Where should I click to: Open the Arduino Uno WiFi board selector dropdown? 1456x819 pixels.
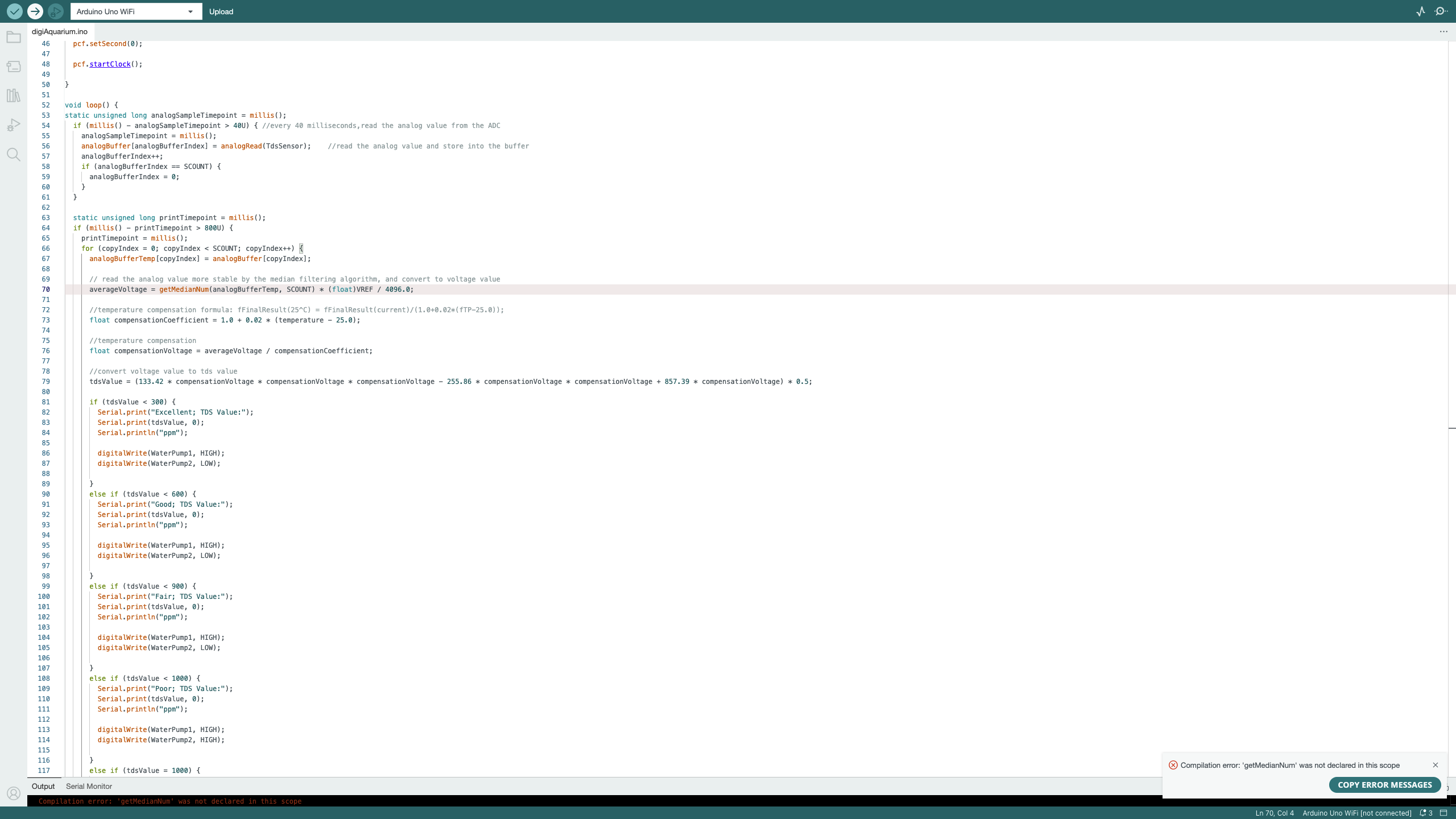pyautogui.click(x=136, y=11)
